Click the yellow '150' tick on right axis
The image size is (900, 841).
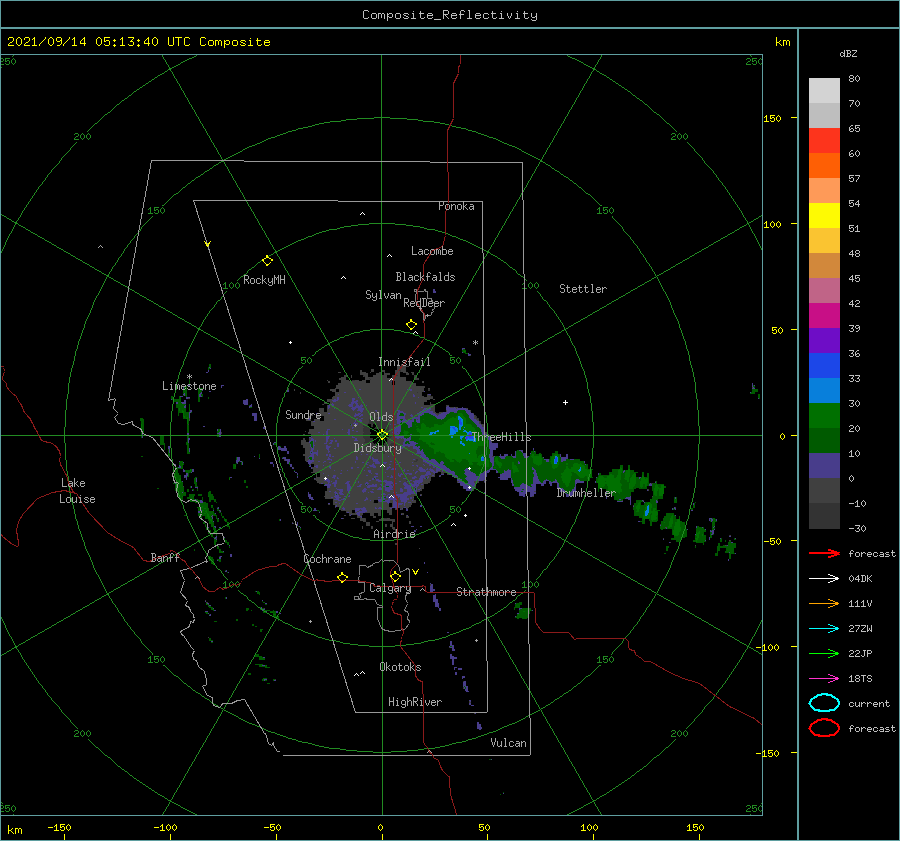pos(772,118)
